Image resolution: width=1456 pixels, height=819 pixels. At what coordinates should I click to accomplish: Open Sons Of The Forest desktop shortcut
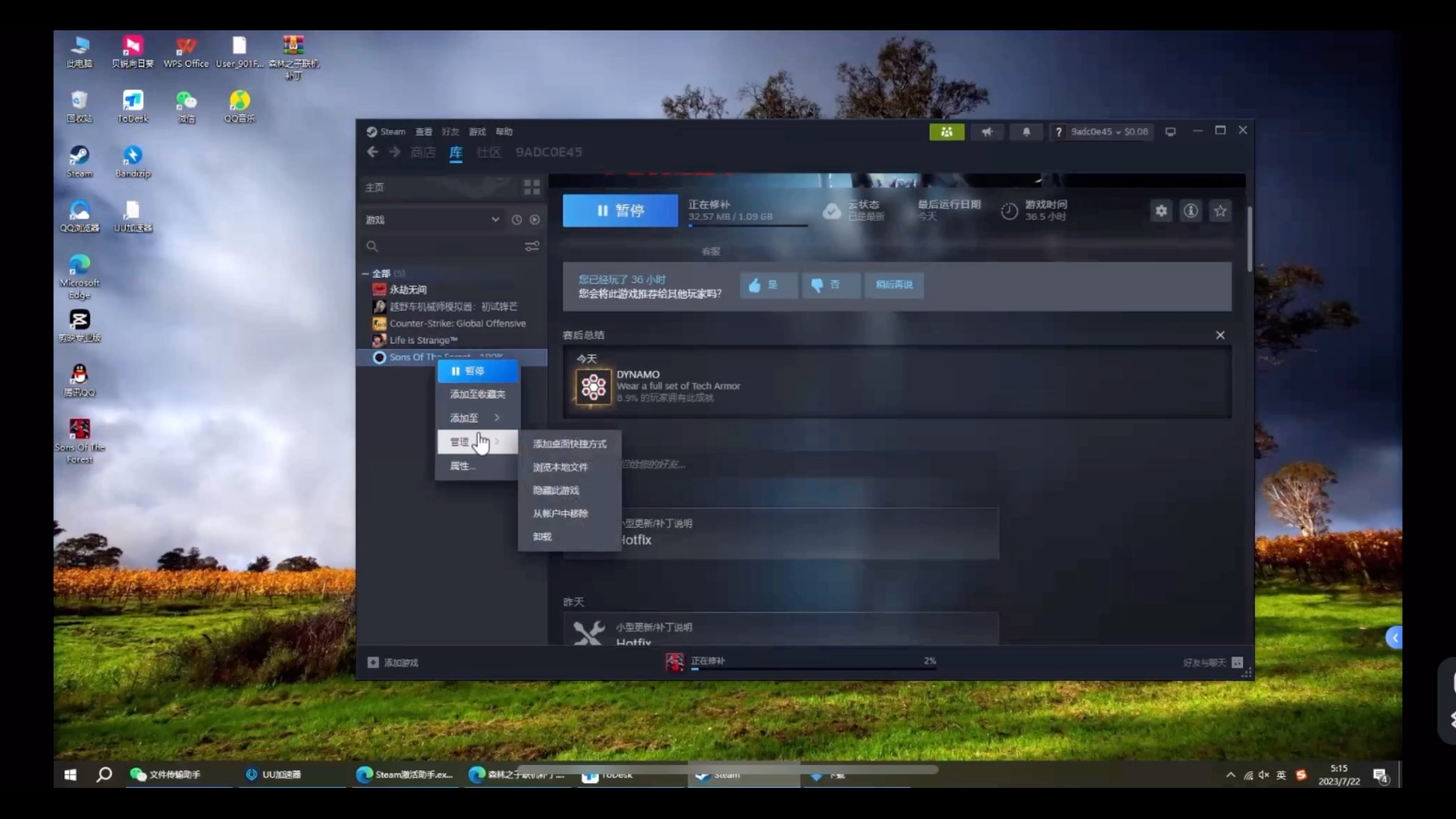80,441
